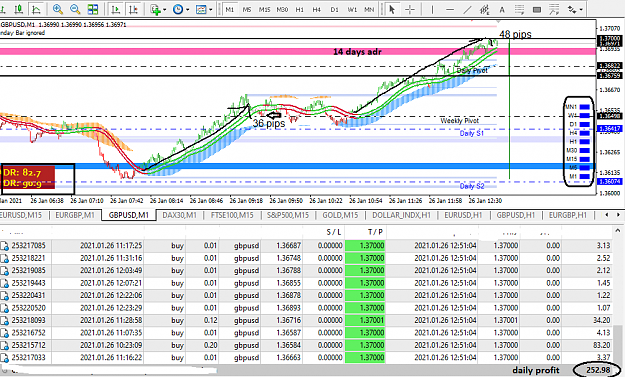Select the trendline drawing tool
This screenshot has width=625, height=377.
click(468, 9)
